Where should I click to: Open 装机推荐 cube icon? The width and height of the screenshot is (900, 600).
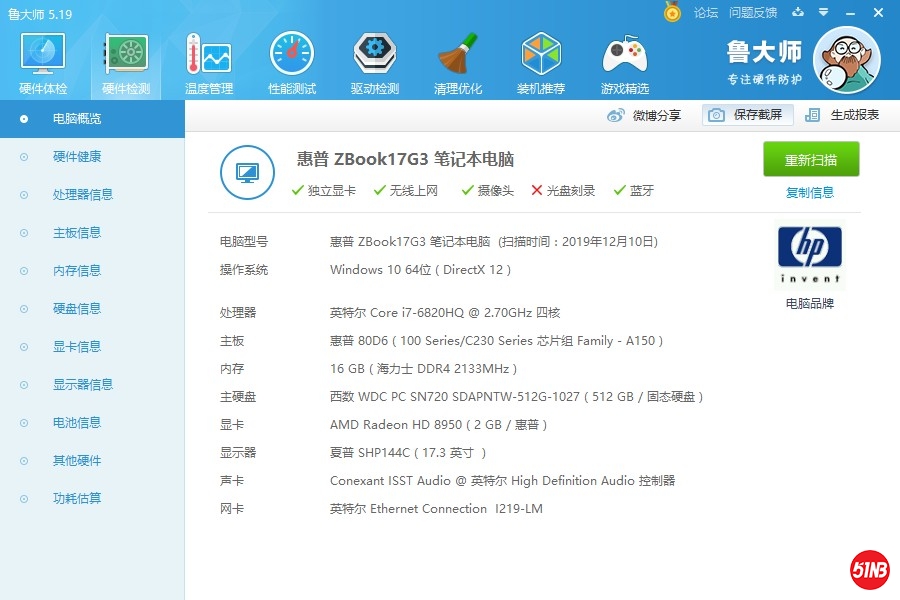541,62
